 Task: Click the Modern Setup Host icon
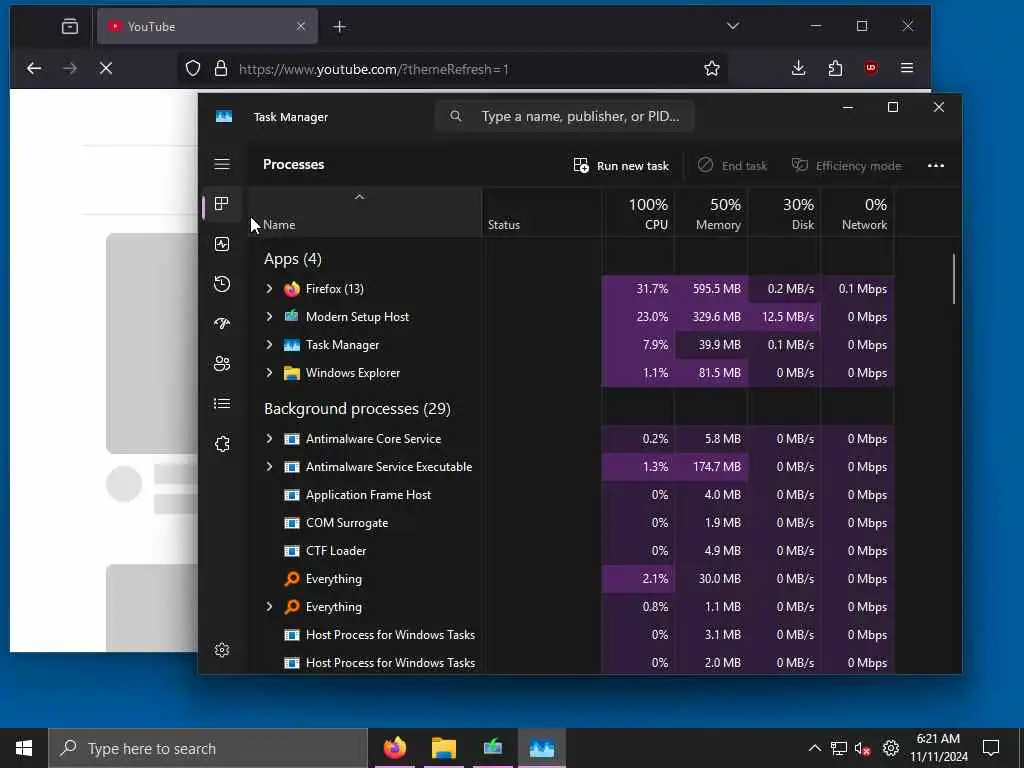292,317
